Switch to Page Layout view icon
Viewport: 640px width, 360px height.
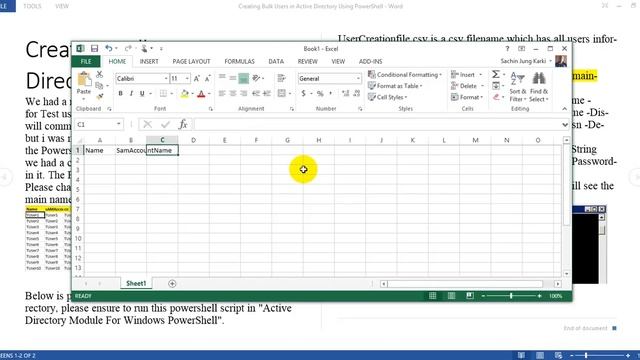451,296
